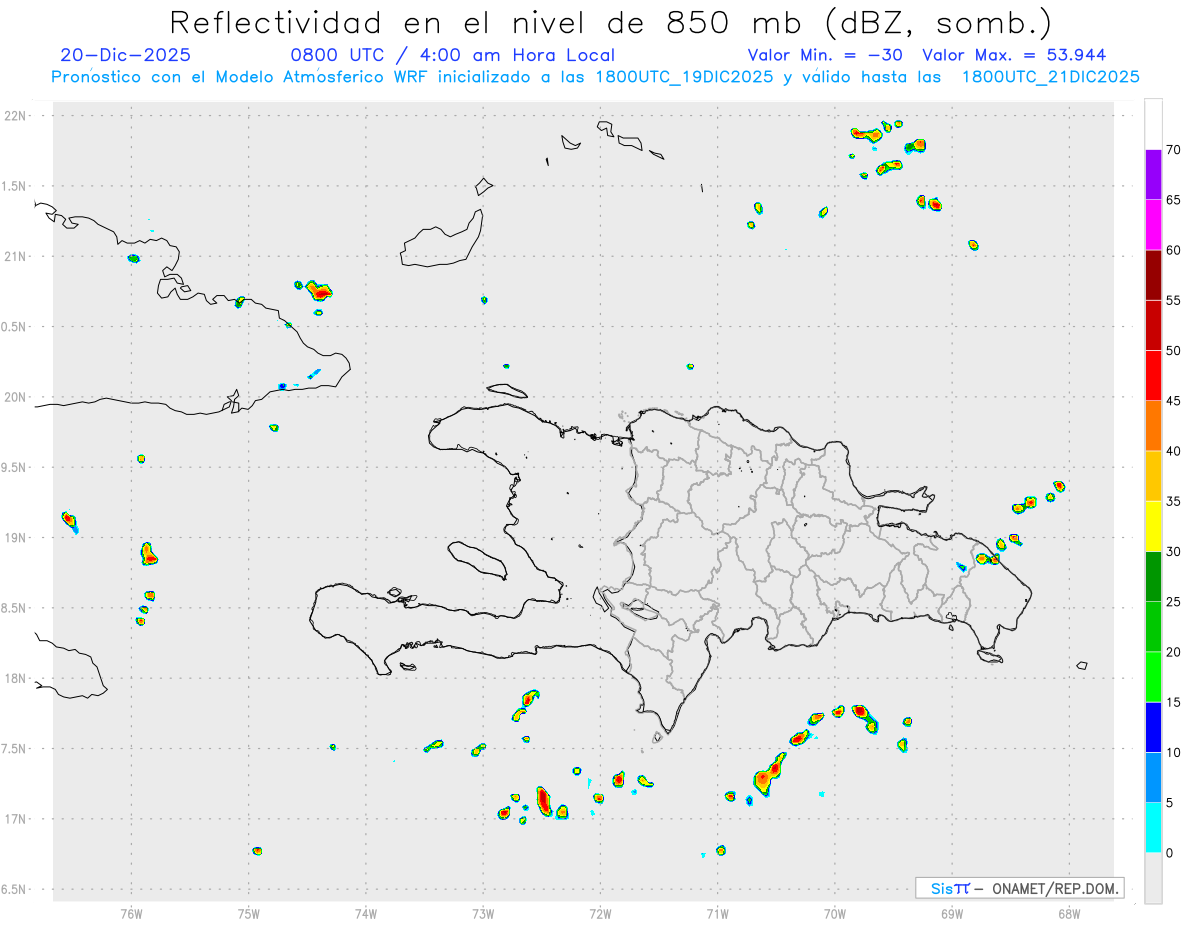Click the "72W" longitude label
Image resolution: width=1200 pixels, height=927 pixels.
pyautogui.click(x=600, y=913)
